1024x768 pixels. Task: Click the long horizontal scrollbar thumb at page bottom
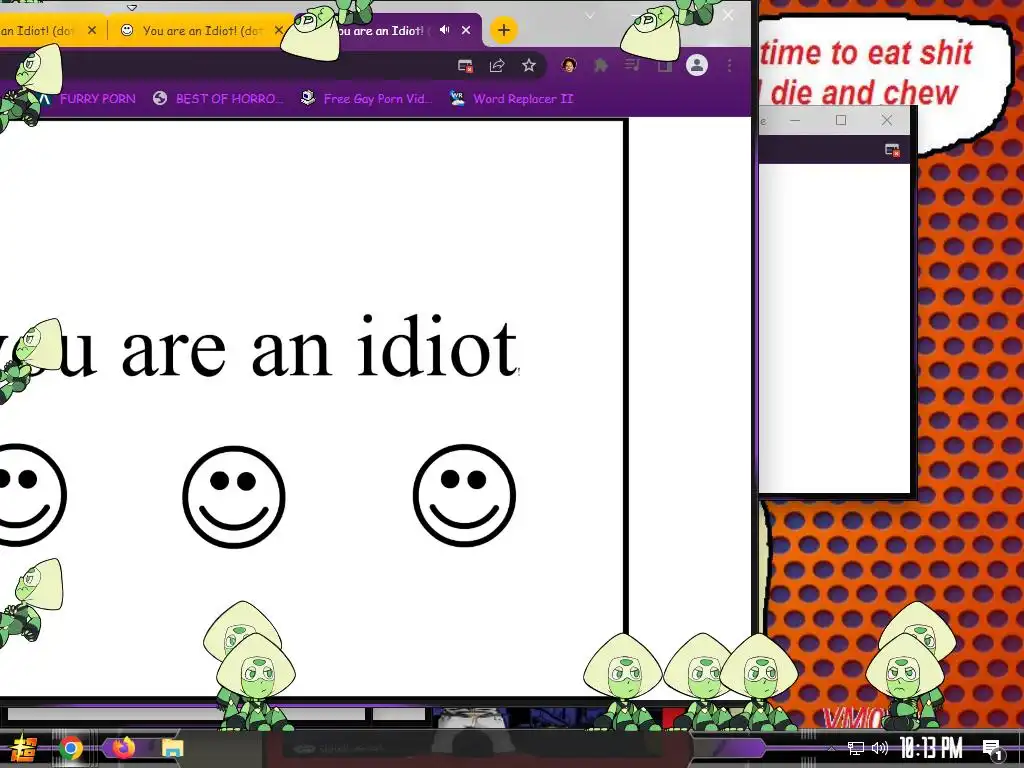pyautogui.click(x=186, y=714)
